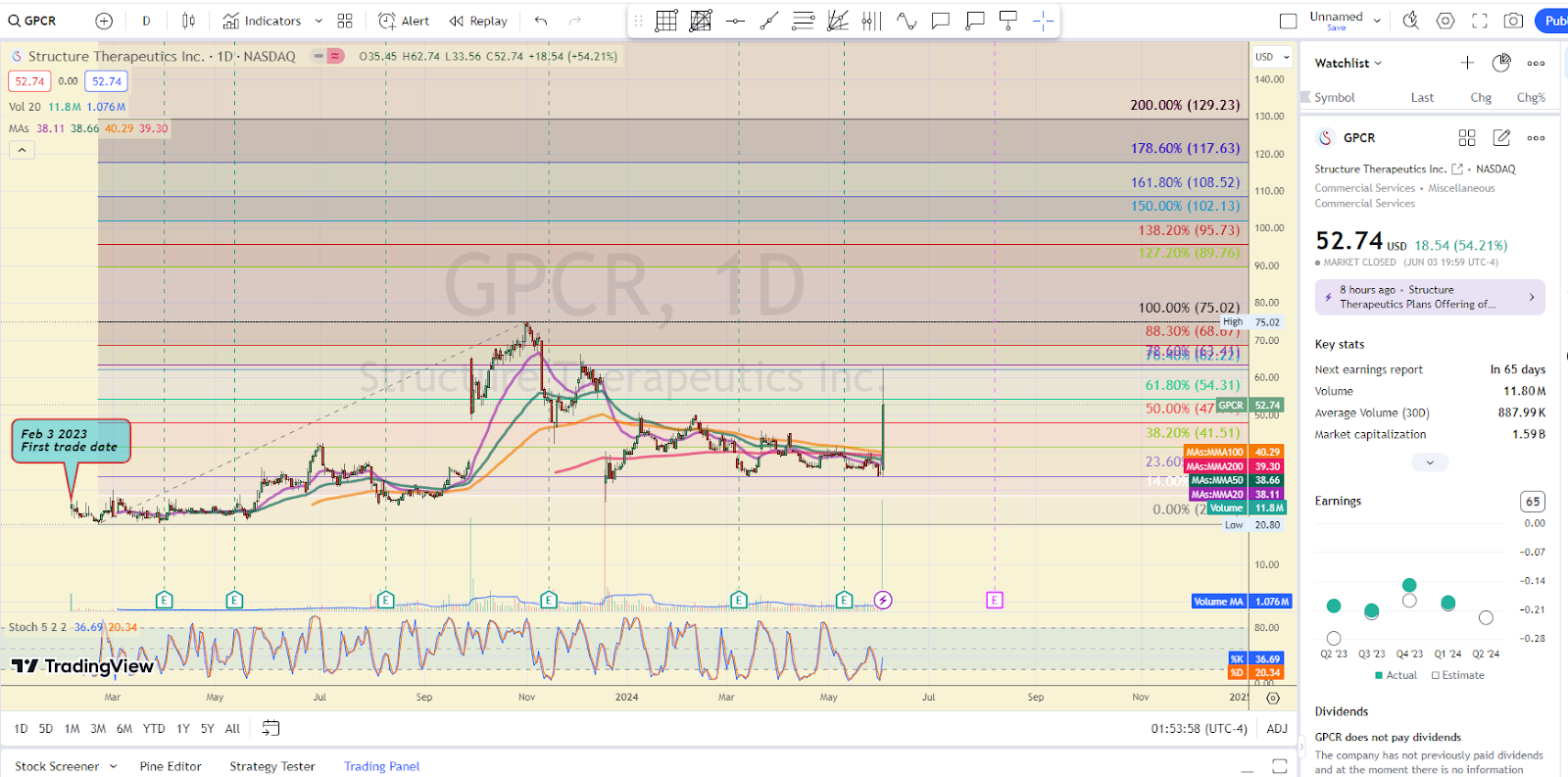Select the comment bubble tool
The height and width of the screenshot is (777, 1568).
pos(941,21)
